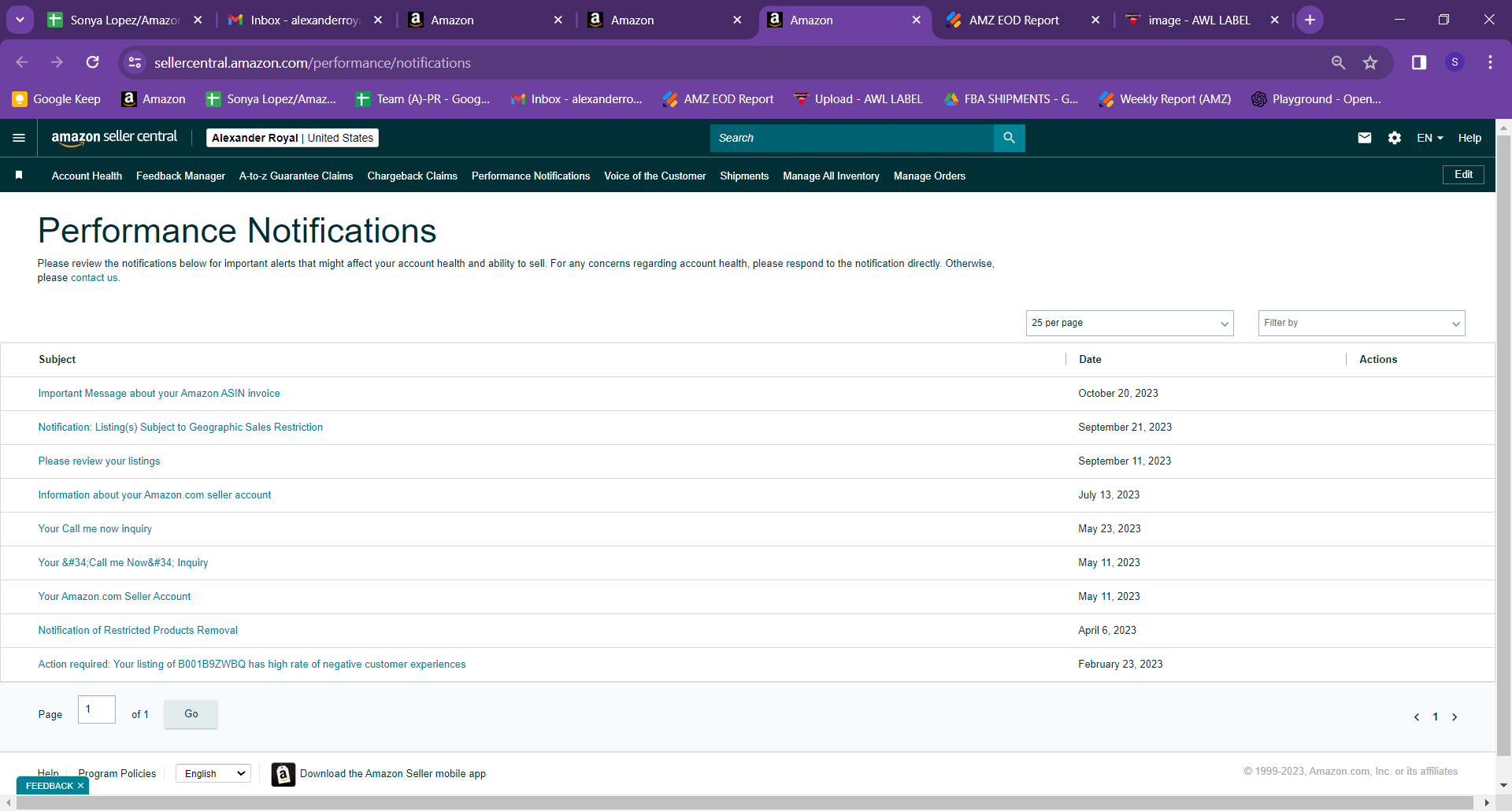1512x811 pixels.
Task: Click the search magnifier button
Action: tap(1009, 138)
